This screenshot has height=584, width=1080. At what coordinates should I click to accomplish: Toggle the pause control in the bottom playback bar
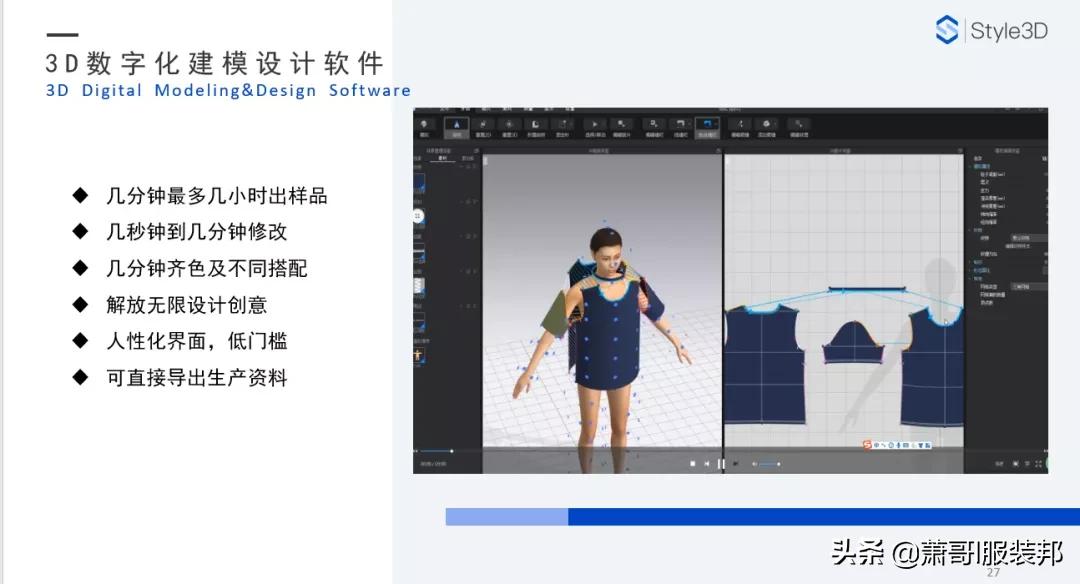tap(721, 463)
